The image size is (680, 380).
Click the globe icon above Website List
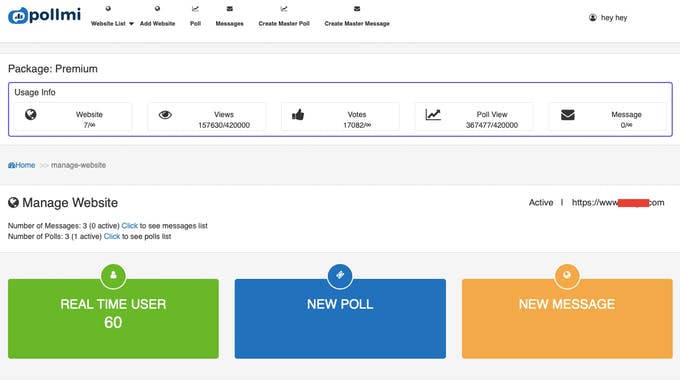(x=108, y=8)
